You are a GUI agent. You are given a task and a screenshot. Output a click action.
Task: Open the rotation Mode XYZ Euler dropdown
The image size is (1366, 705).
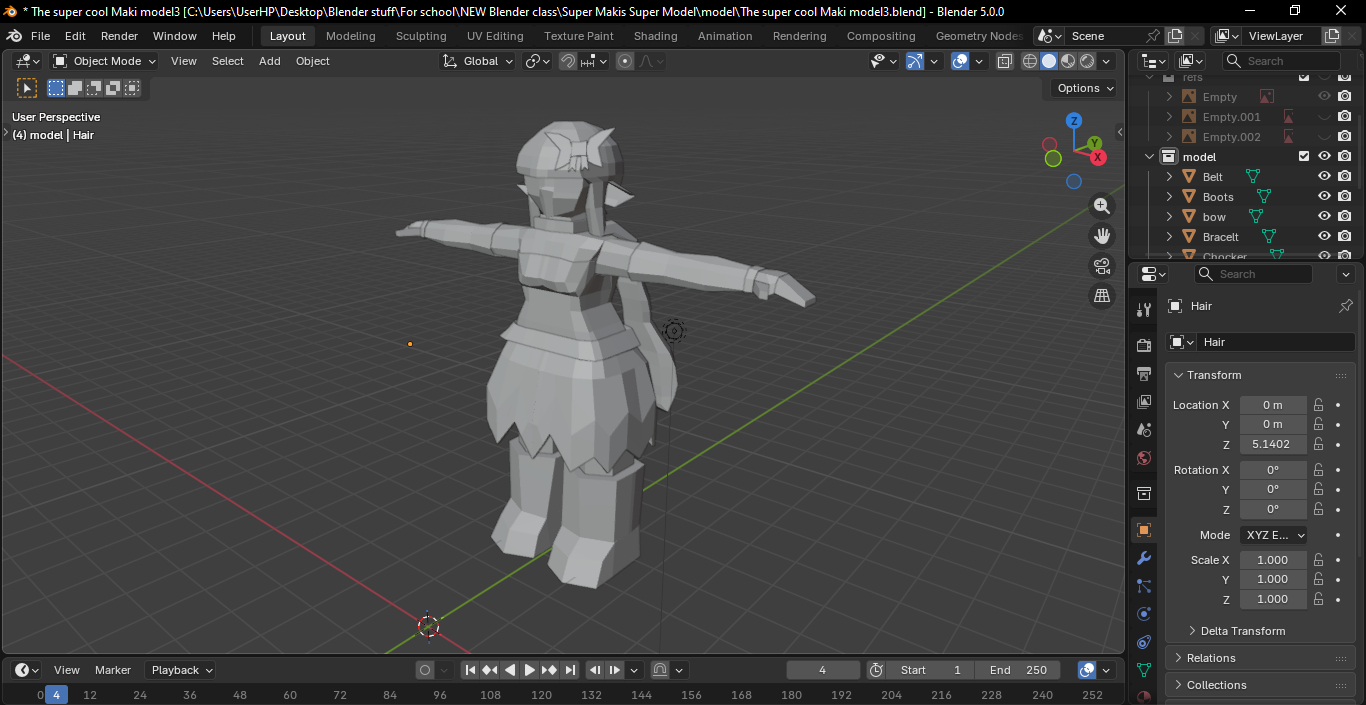pos(1273,535)
